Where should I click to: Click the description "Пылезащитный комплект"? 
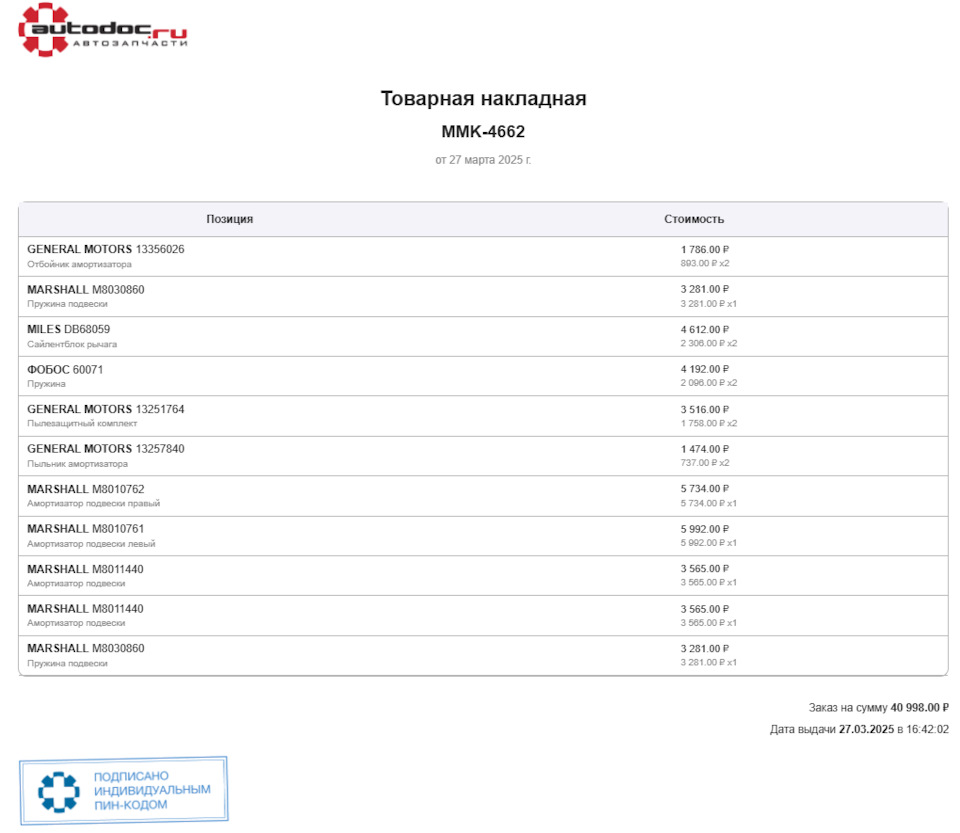(82, 424)
